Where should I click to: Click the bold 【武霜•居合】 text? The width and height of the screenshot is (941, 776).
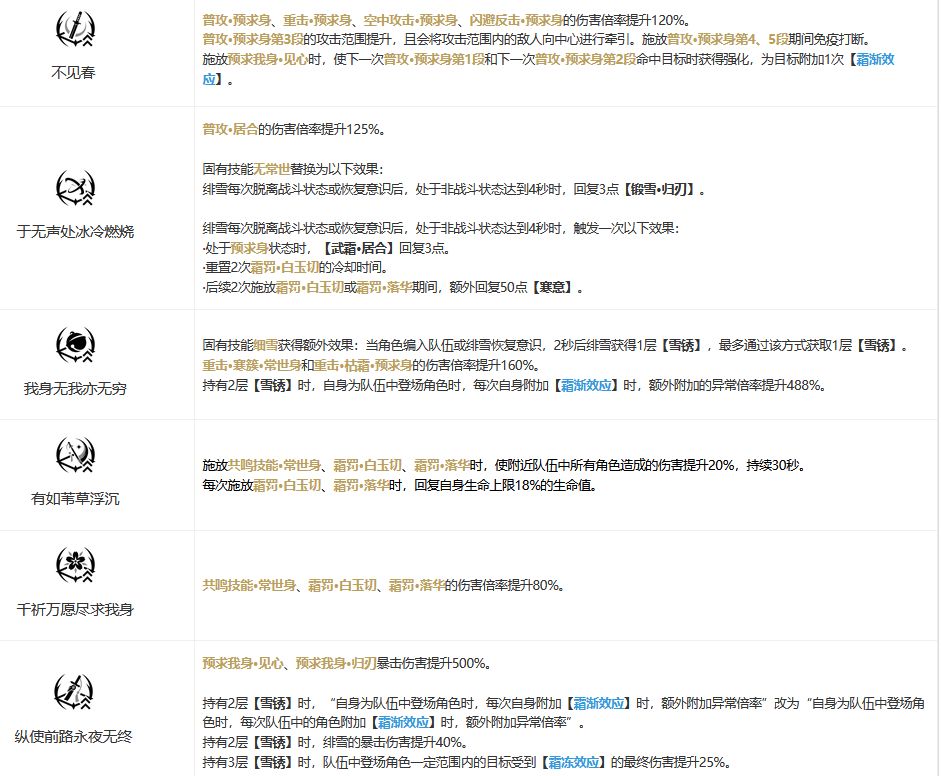click(358, 248)
